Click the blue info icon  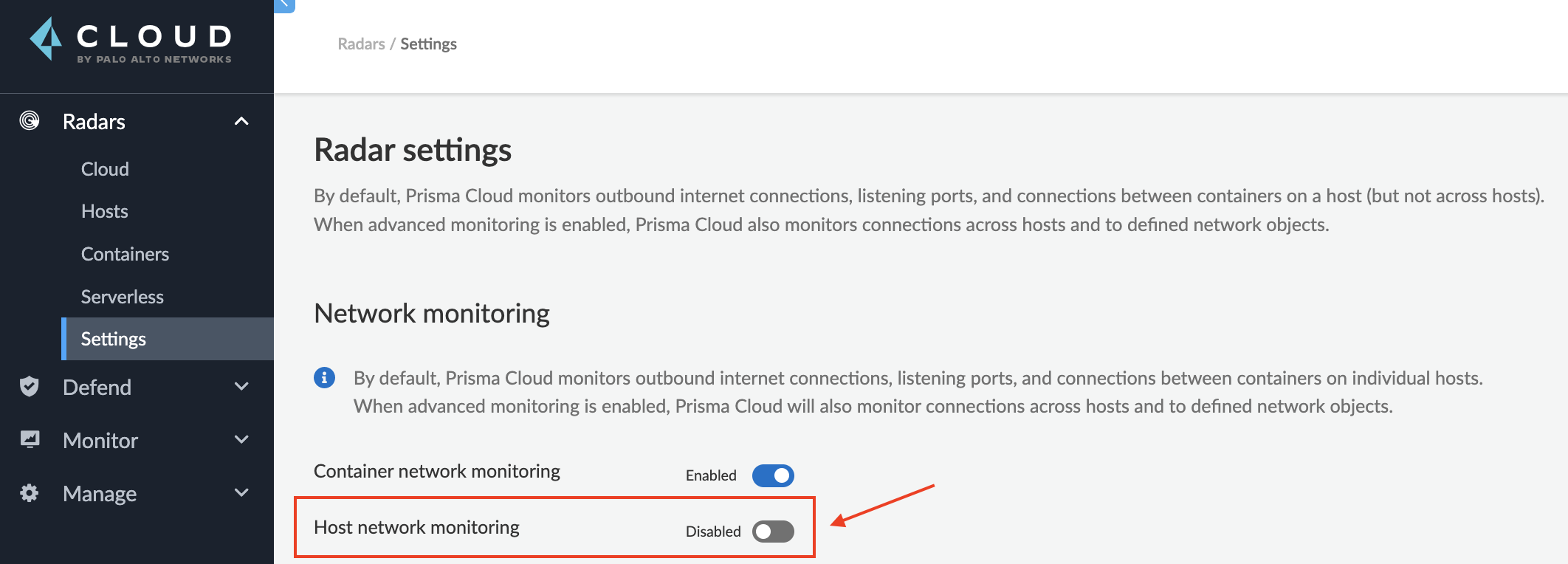pos(324,378)
